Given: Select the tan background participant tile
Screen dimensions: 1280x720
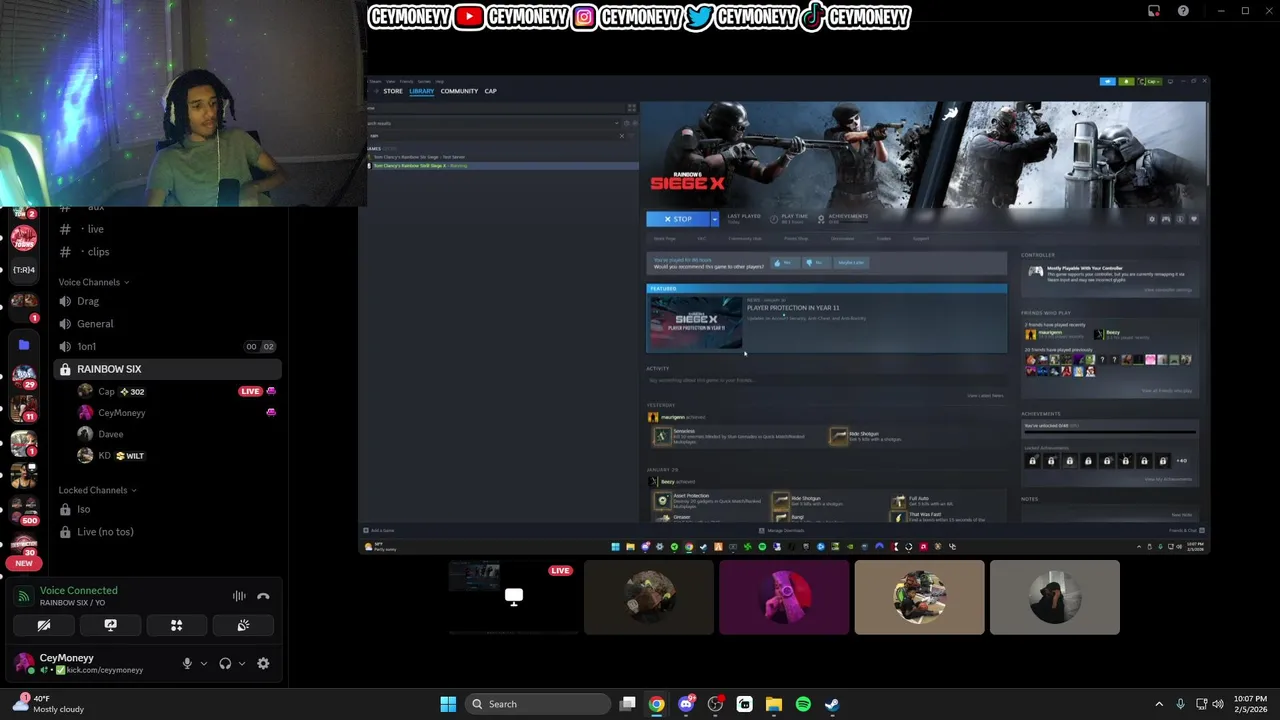Looking at the screenshot, I should pyautogui.click(x=919, y=597).
